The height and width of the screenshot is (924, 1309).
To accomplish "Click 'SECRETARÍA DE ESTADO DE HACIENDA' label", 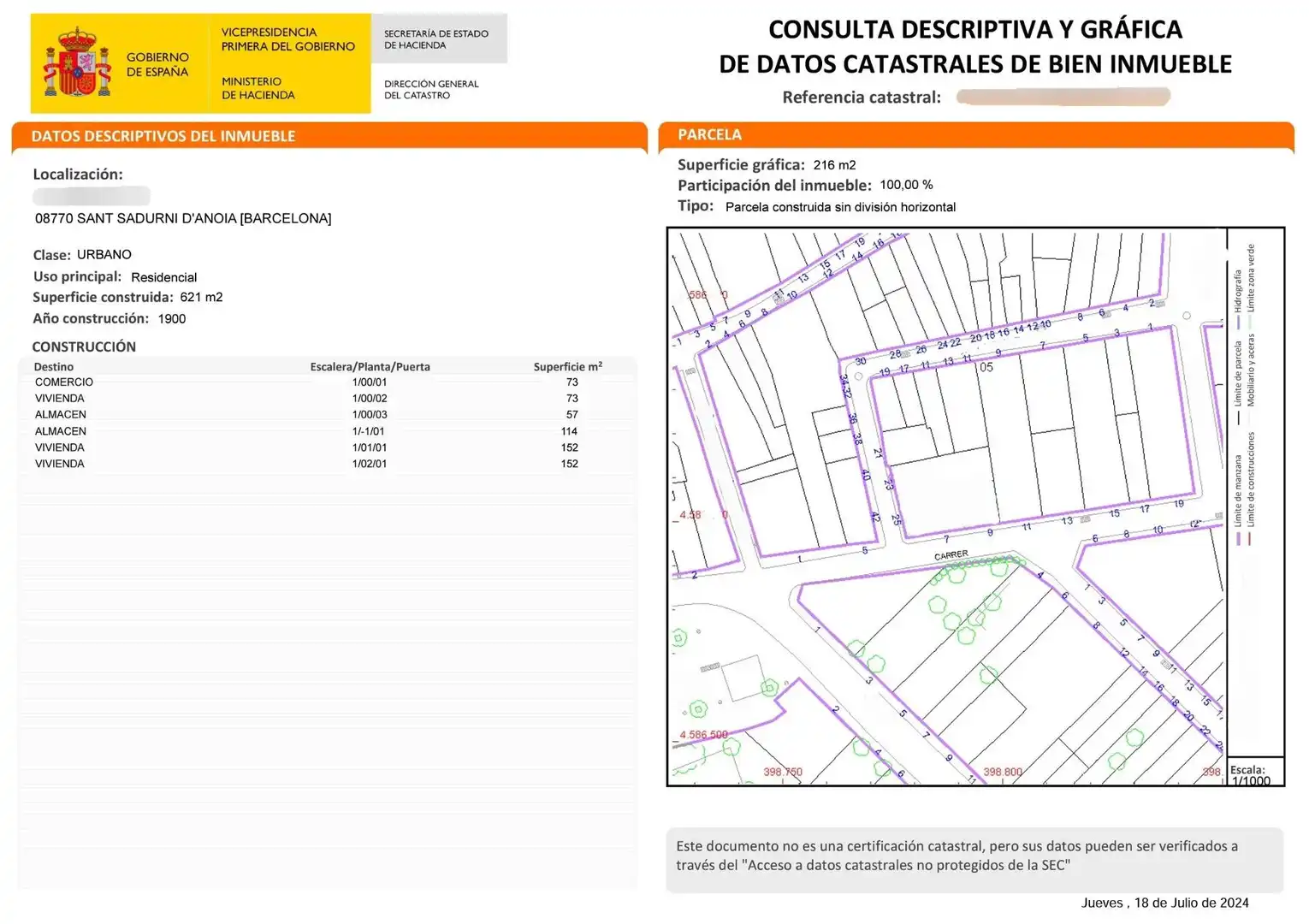I will (436, 39).
